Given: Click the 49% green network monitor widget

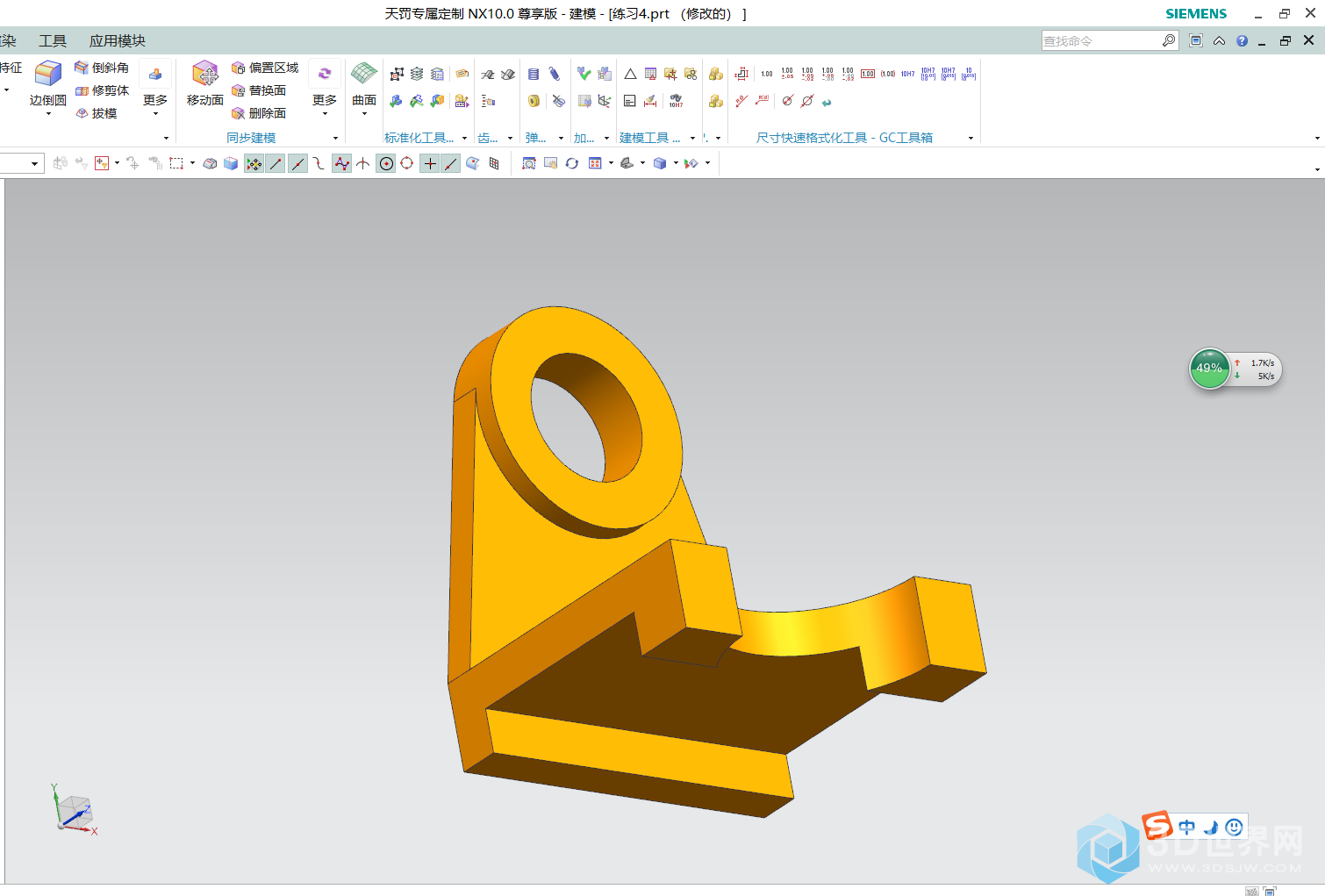Looking at the screenshot, I should point(1209,369).
